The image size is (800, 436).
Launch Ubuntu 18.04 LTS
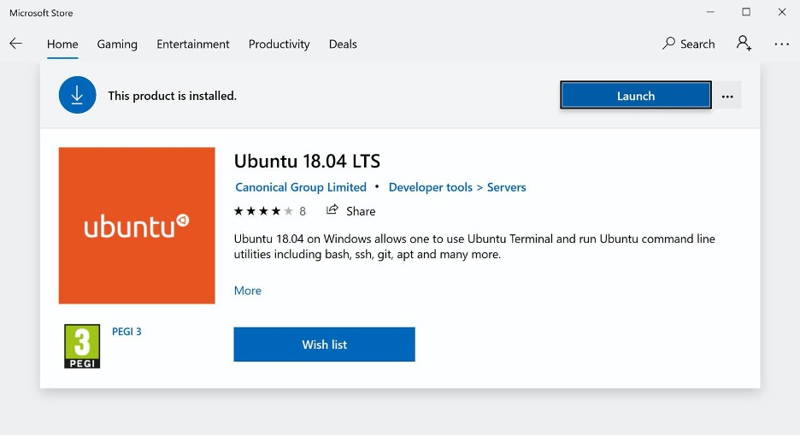click(x=635, y=96)
